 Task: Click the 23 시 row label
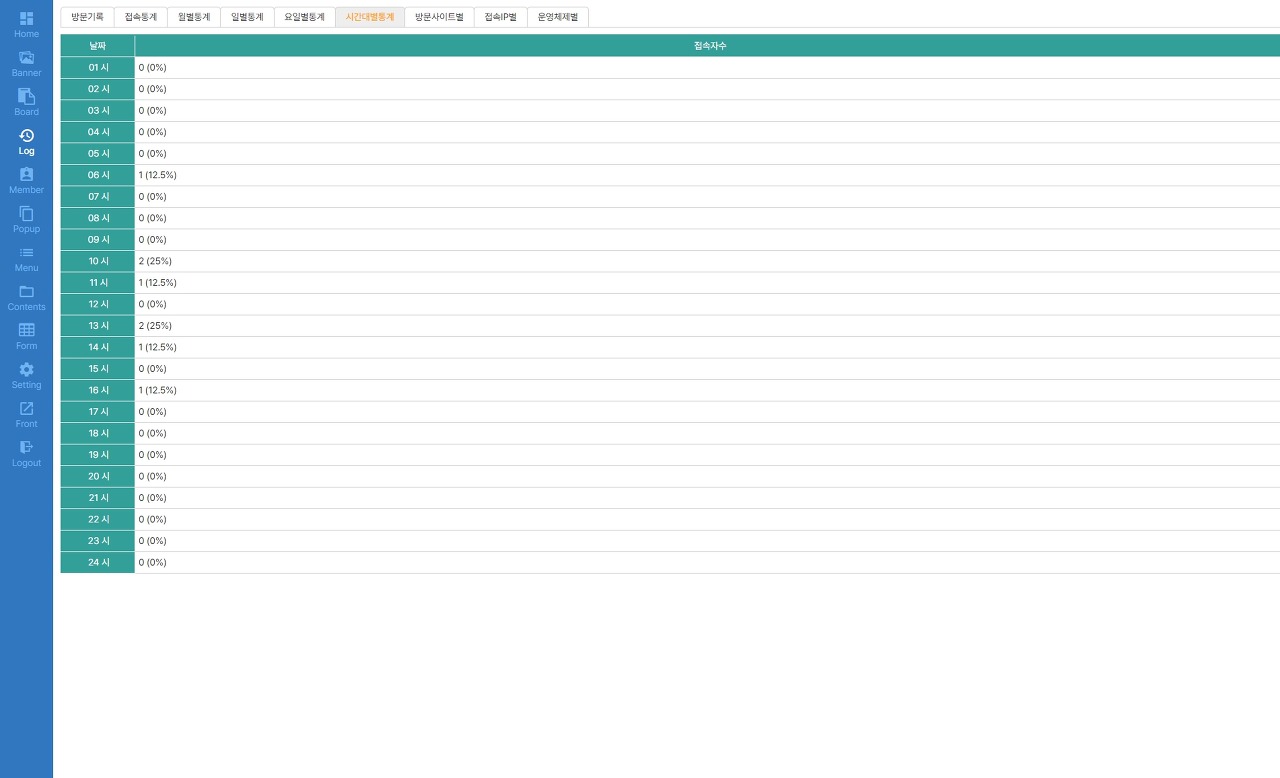click(x=97, y=540)
